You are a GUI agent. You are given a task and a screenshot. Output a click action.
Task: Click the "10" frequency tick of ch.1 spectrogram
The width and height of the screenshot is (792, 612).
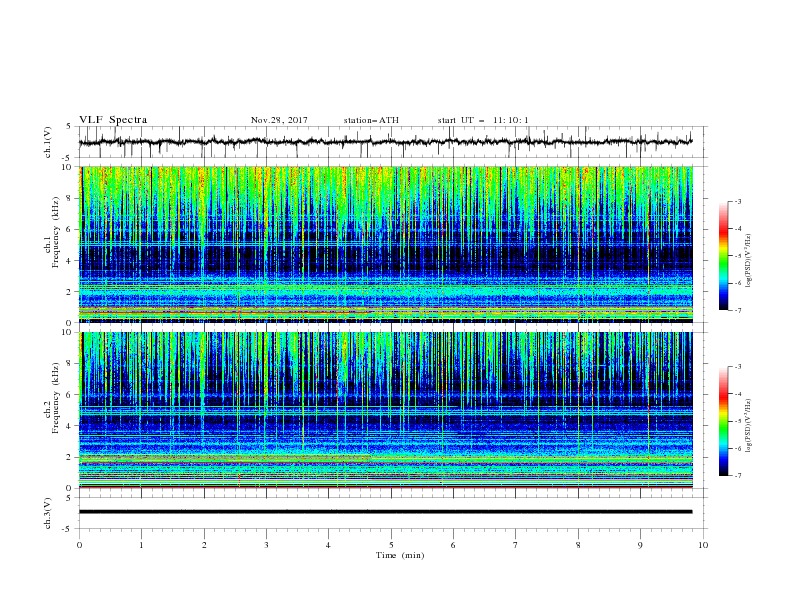pos(68,167)
